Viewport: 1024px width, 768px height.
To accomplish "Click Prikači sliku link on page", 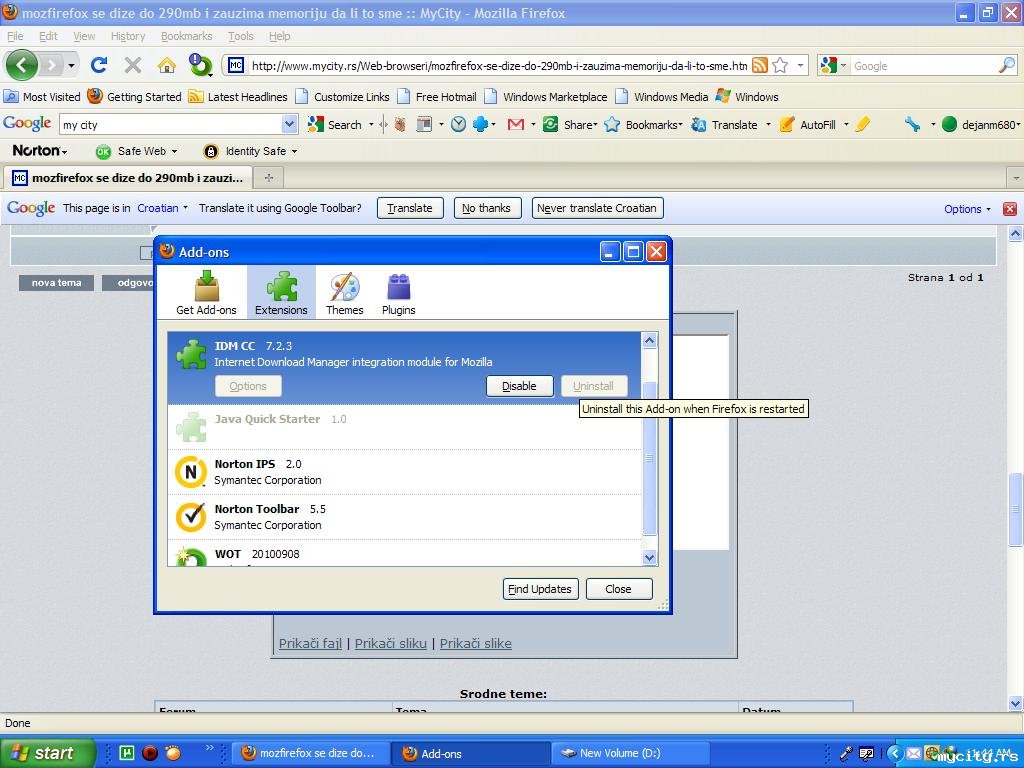I will point(391,643).
